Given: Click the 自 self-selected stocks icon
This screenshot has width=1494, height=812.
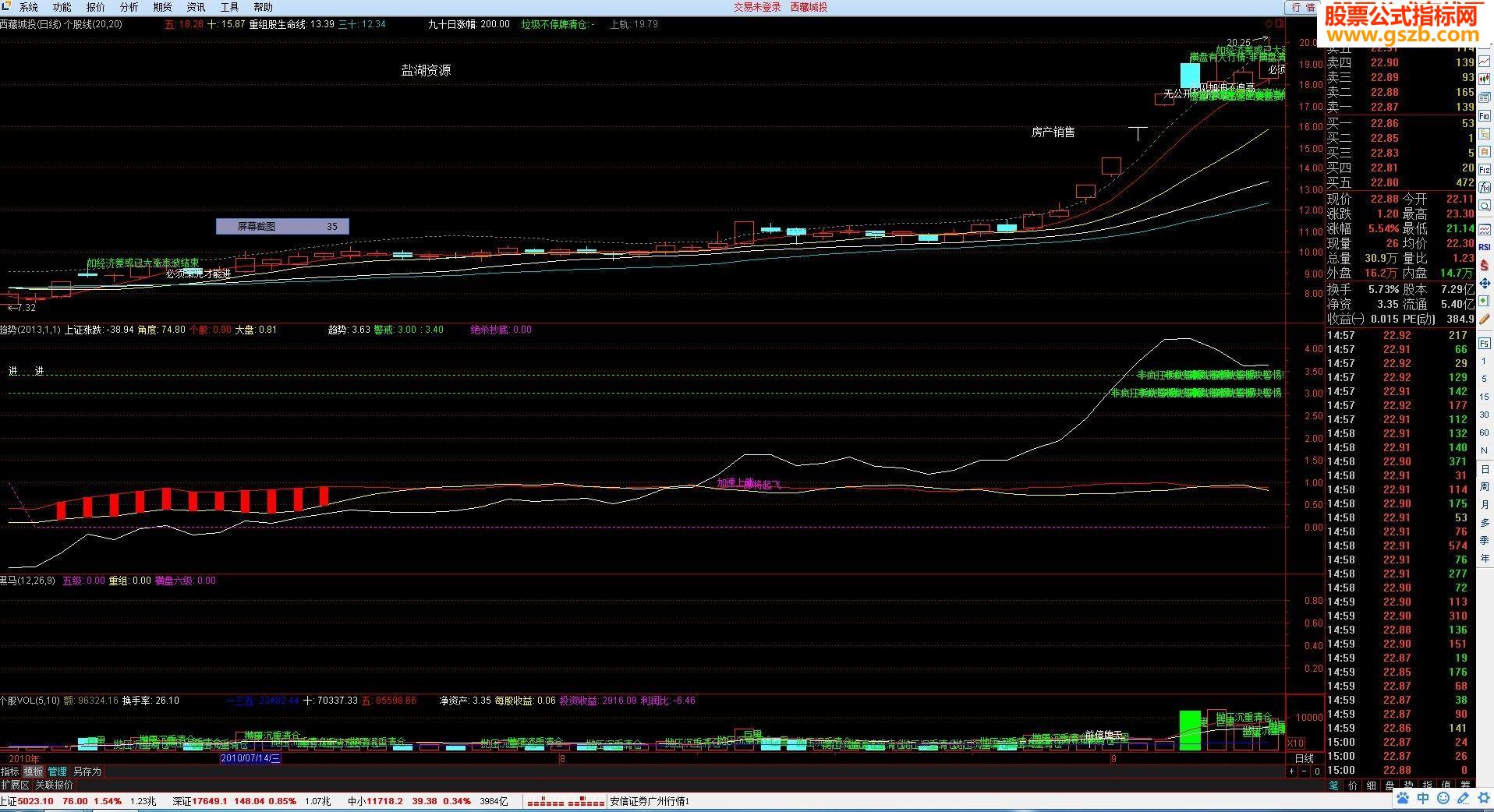Looking at the screenshot, I should click(1485, 153).
